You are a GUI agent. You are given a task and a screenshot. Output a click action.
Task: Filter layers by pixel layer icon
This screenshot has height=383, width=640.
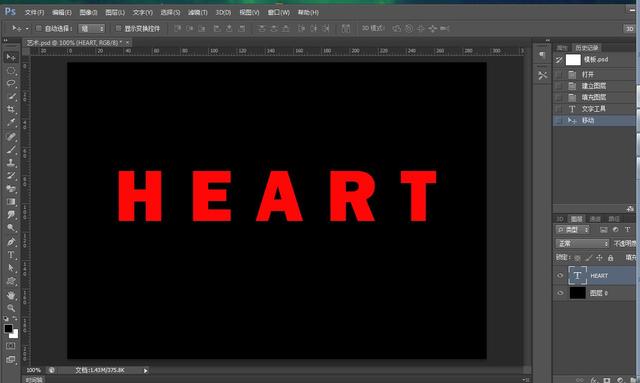(x=603, y=229)
